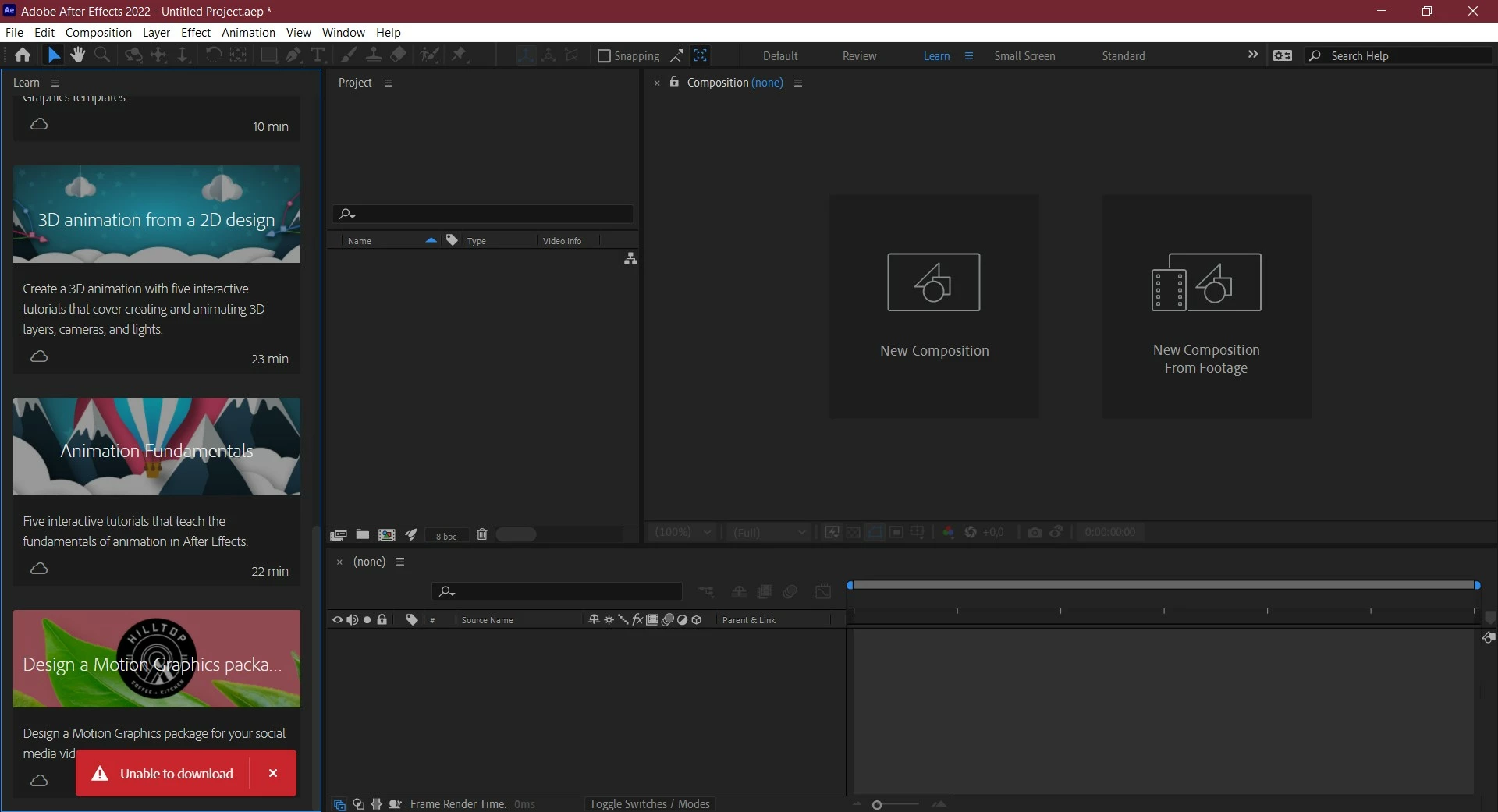Open the Animation menu
The height and width of the screenshot is (812, 1498).
pos(248,32)
